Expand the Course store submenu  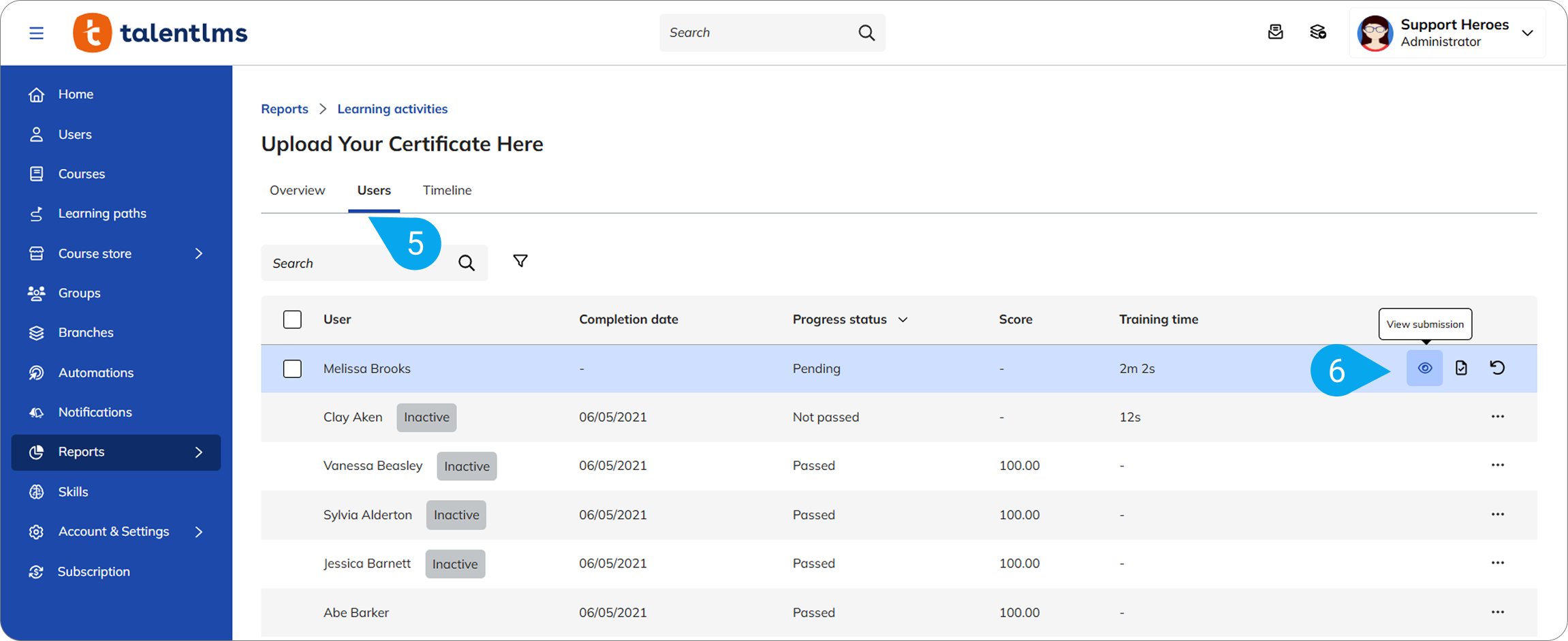tap(198, 253)
